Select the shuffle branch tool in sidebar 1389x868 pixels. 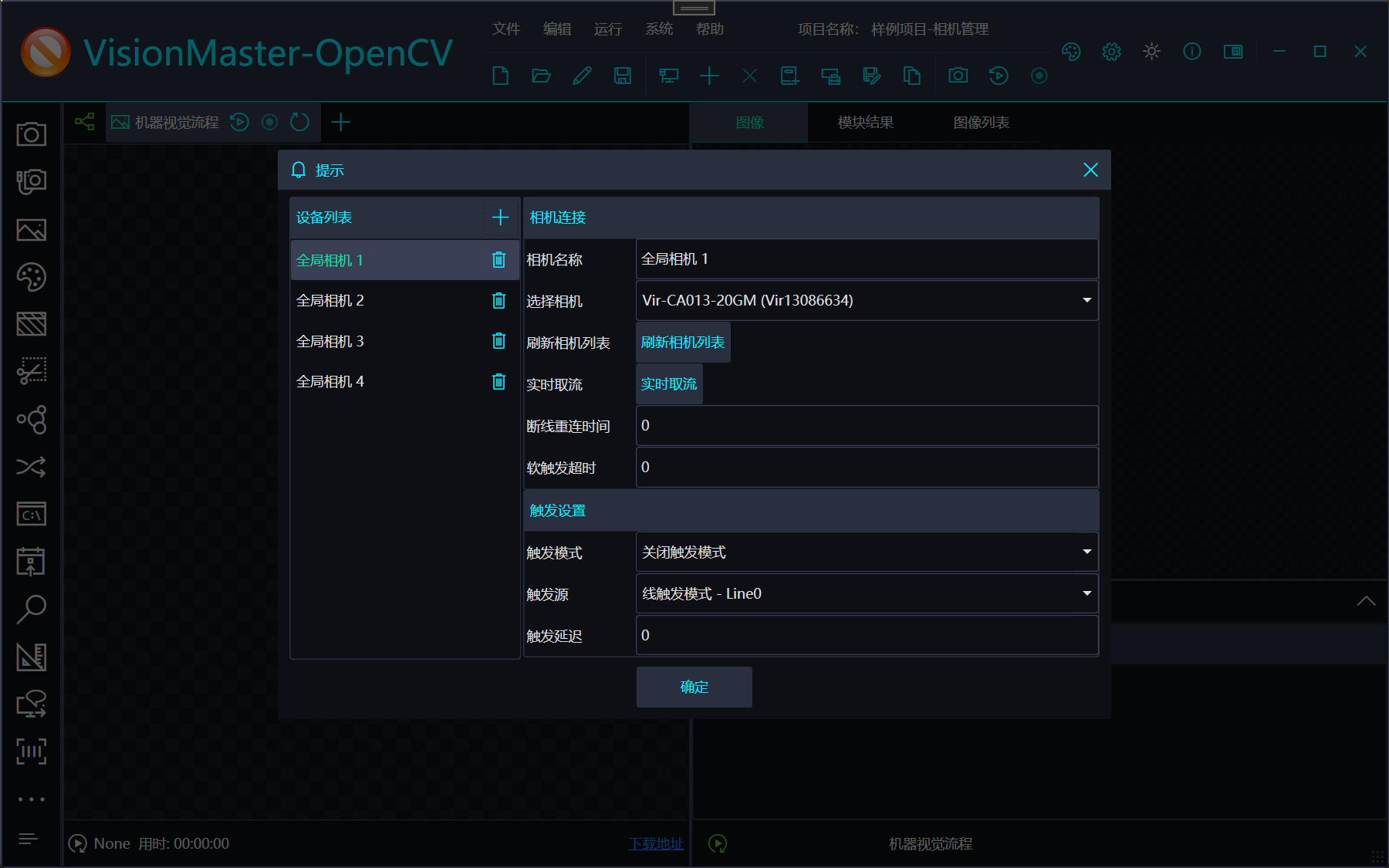pos(32,467)
